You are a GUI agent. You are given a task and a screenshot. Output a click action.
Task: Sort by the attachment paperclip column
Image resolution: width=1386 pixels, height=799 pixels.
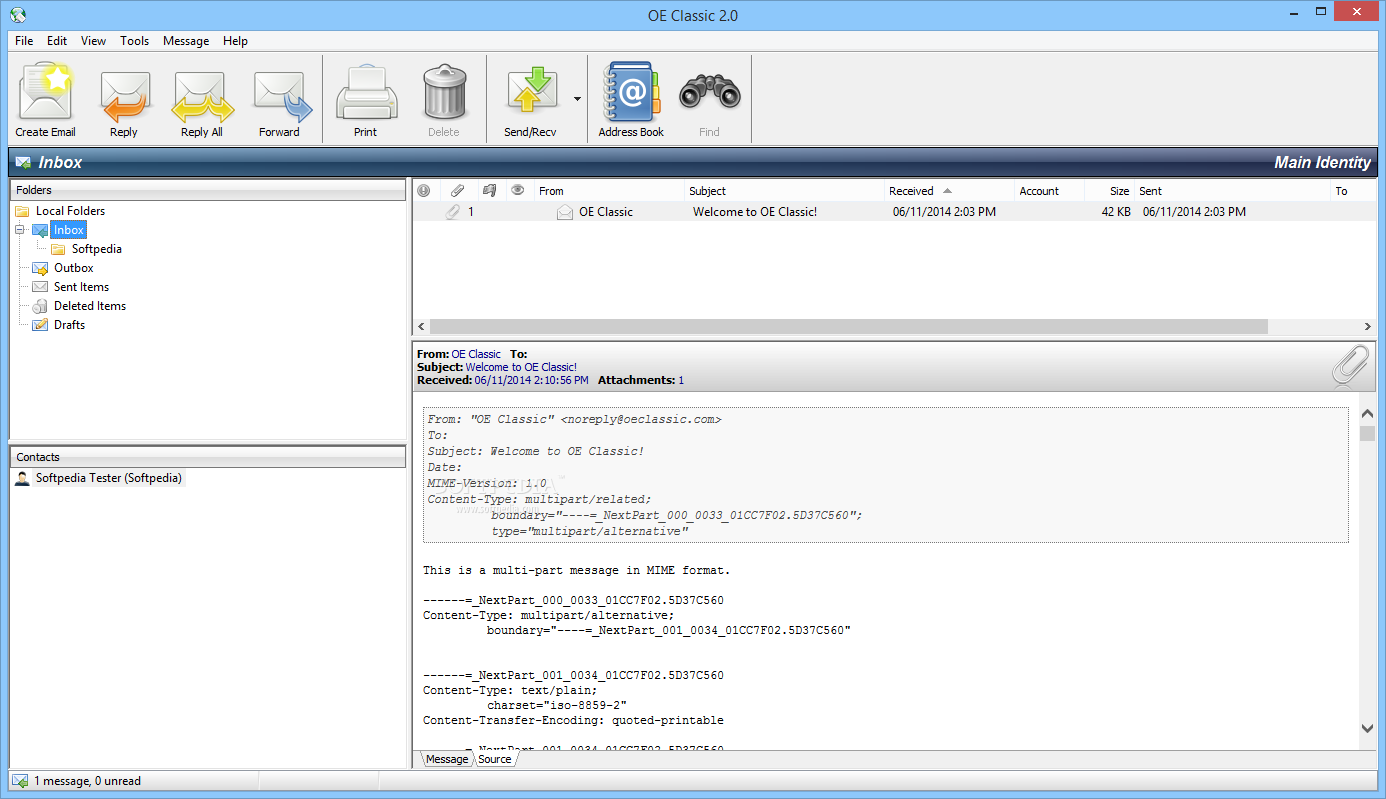click(457, 190)
